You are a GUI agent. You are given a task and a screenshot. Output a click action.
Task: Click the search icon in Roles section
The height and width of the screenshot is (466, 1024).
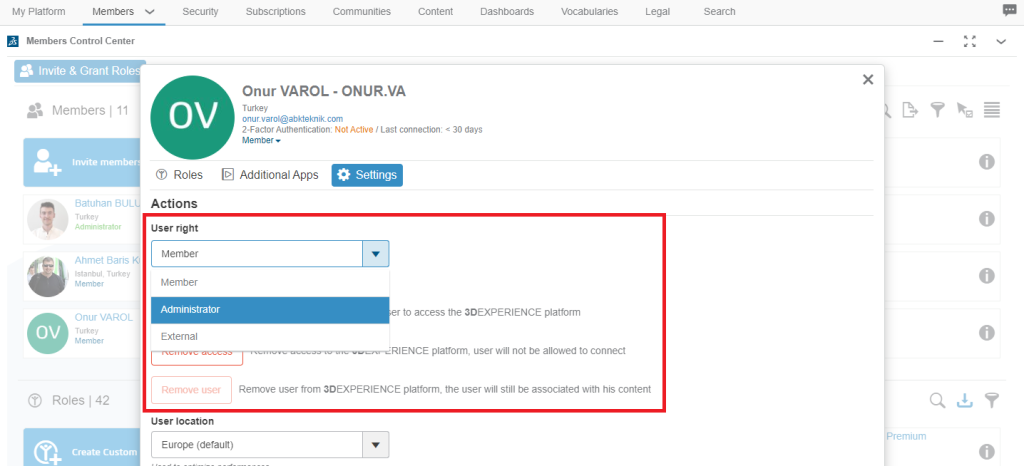click(x=937, y=401)
